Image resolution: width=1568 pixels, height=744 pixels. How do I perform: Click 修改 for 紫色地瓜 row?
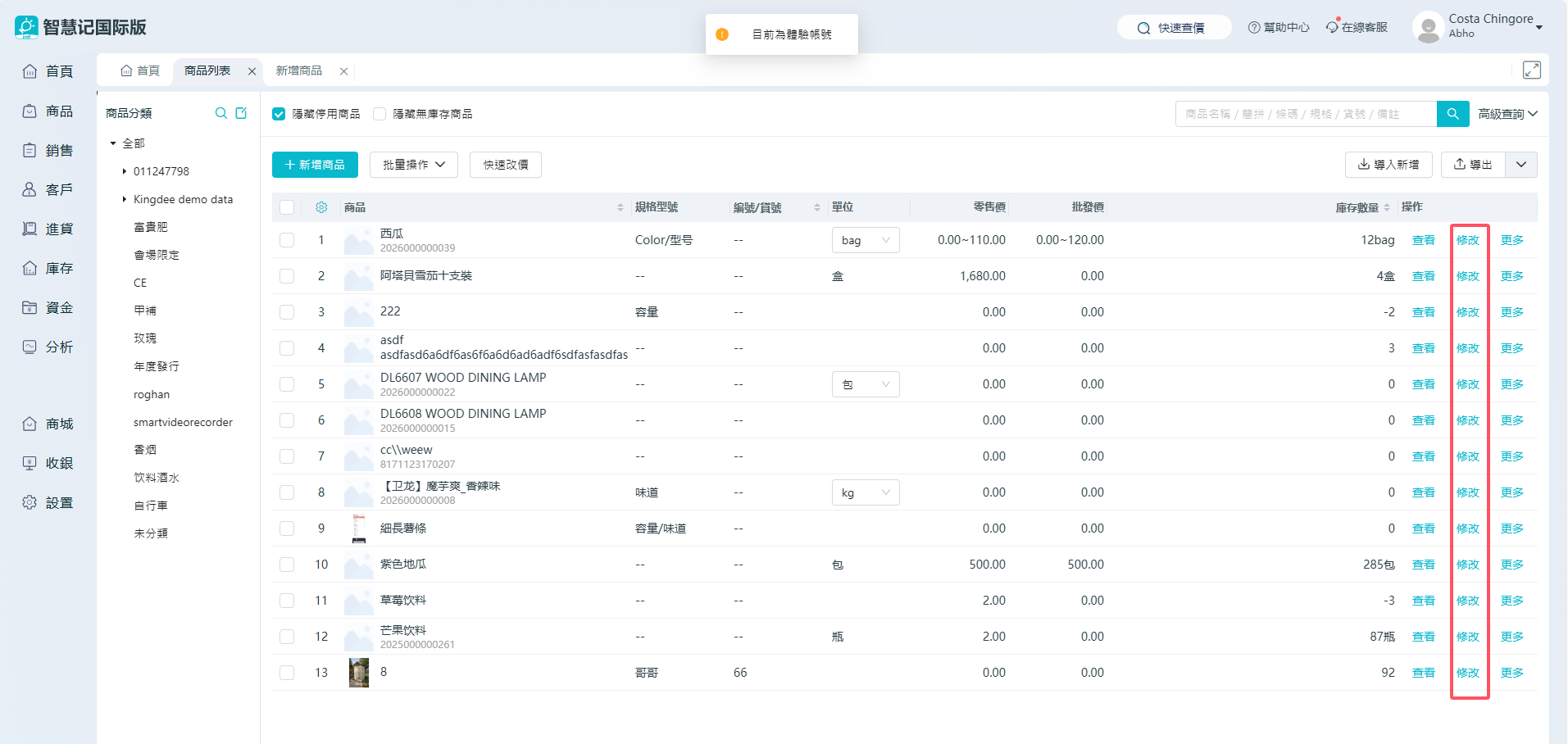coord(1467,565)
